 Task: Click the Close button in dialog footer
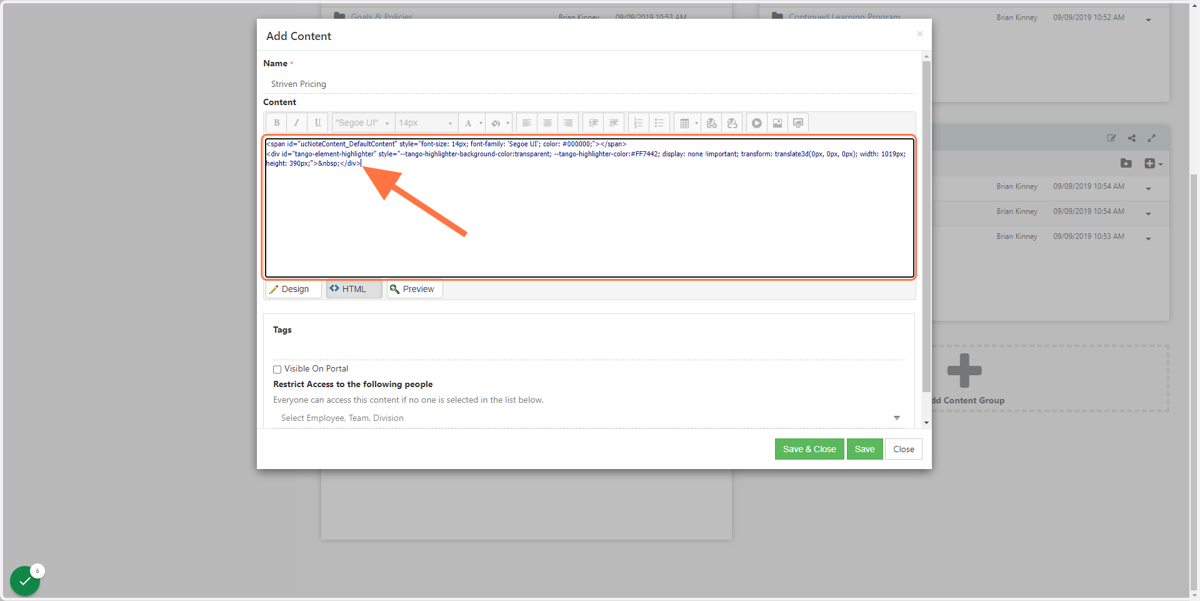904,449
